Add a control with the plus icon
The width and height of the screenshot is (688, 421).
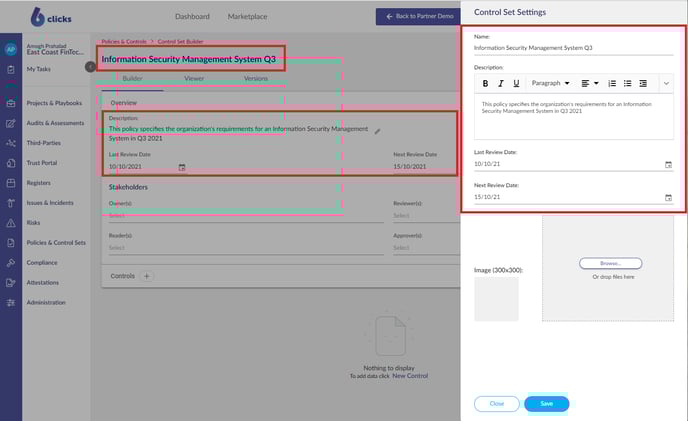tap(147, 276)
